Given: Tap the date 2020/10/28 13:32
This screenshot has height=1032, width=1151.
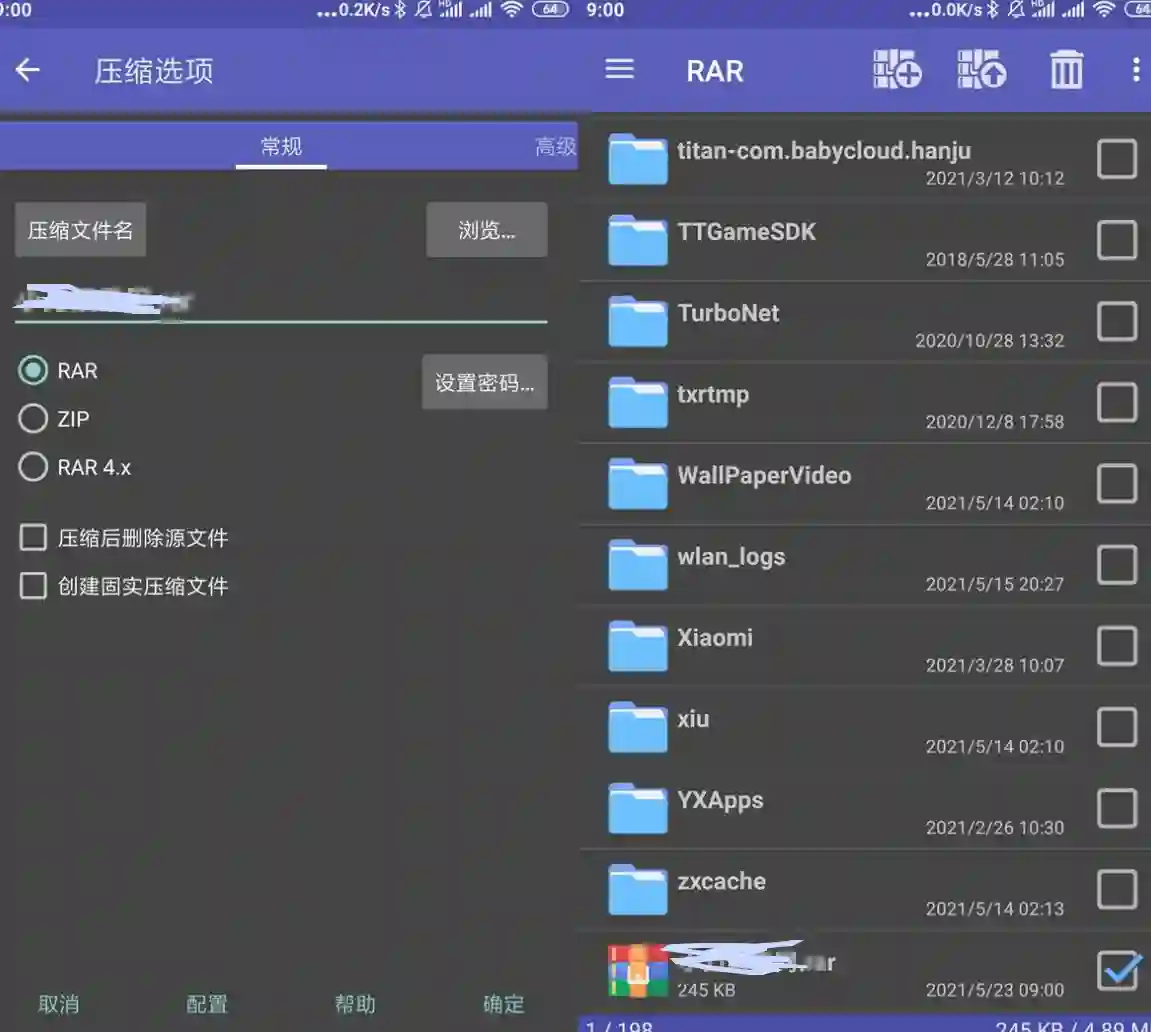Looking at the screenshot, I should click(990, 341).
